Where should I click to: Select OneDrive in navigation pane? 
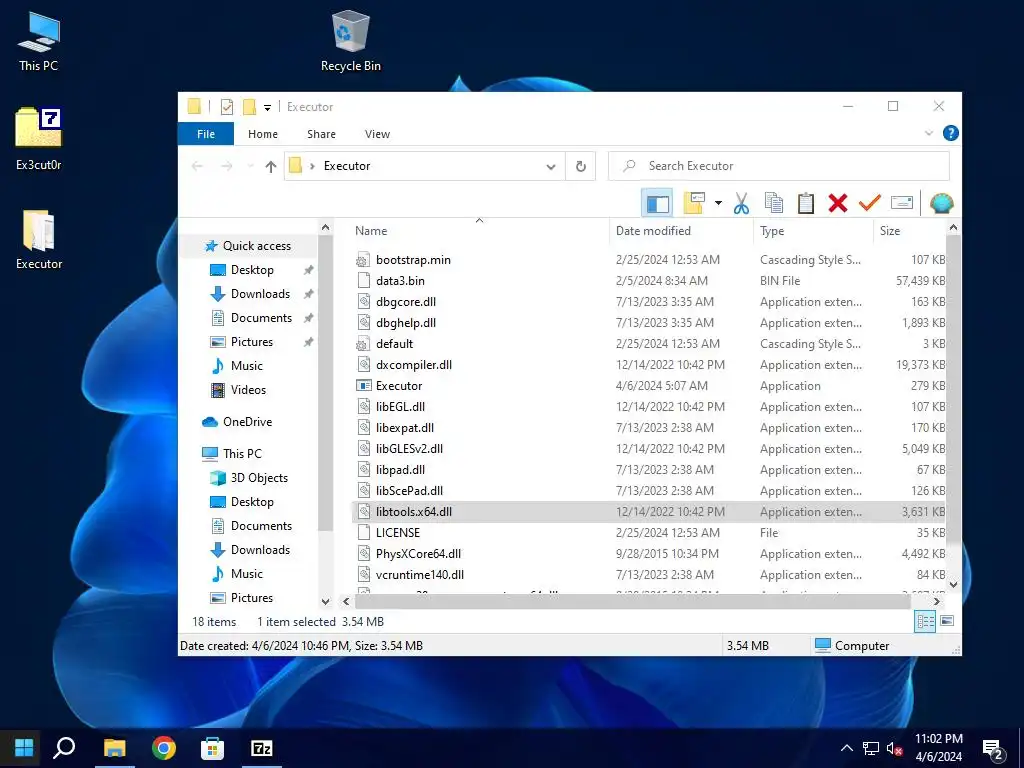[x=247, y=422]
